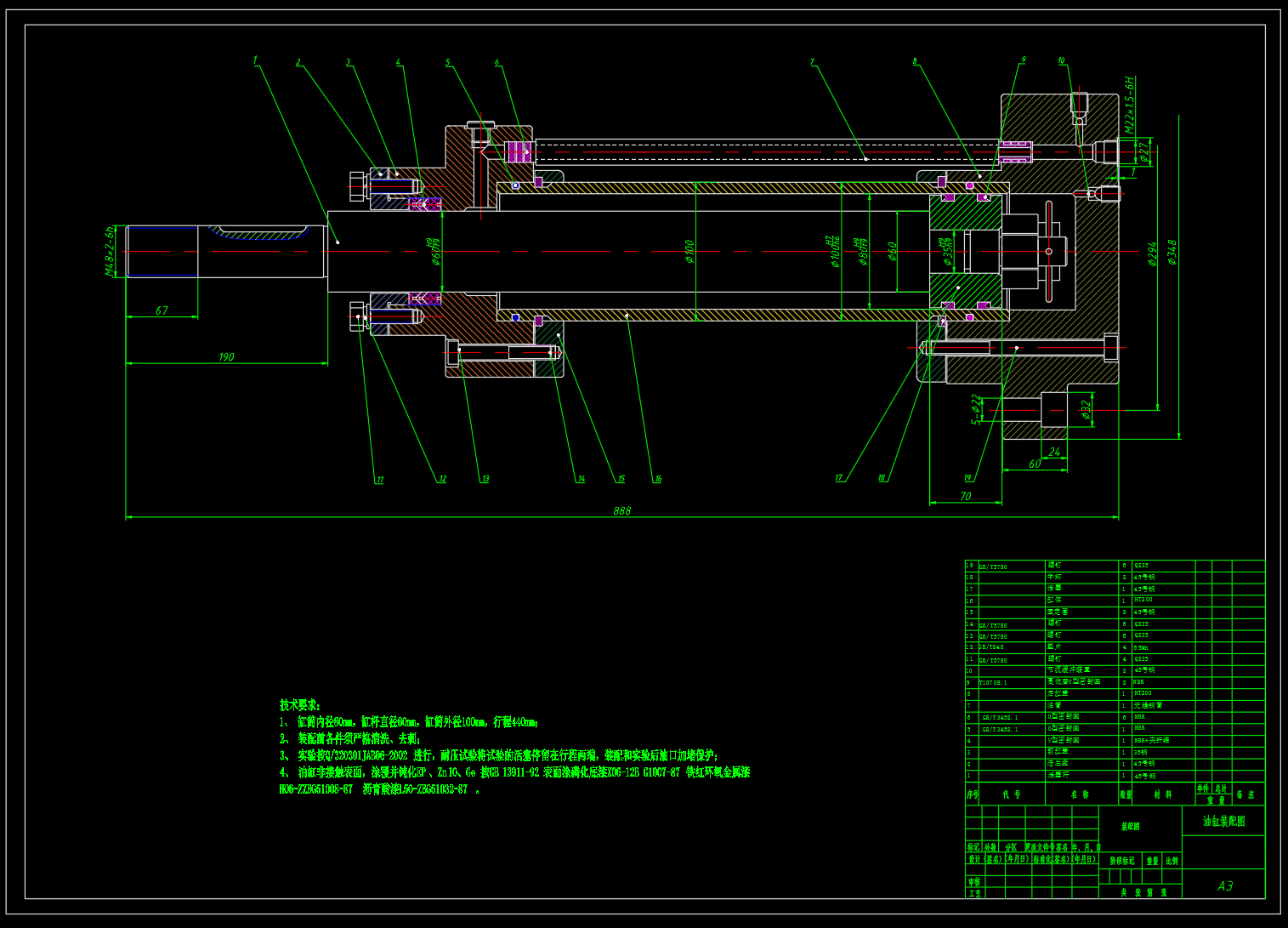Select the 24 dimension text
Image resolution: width=1288 pixels, height=928 pixels.
point(1055,453)
